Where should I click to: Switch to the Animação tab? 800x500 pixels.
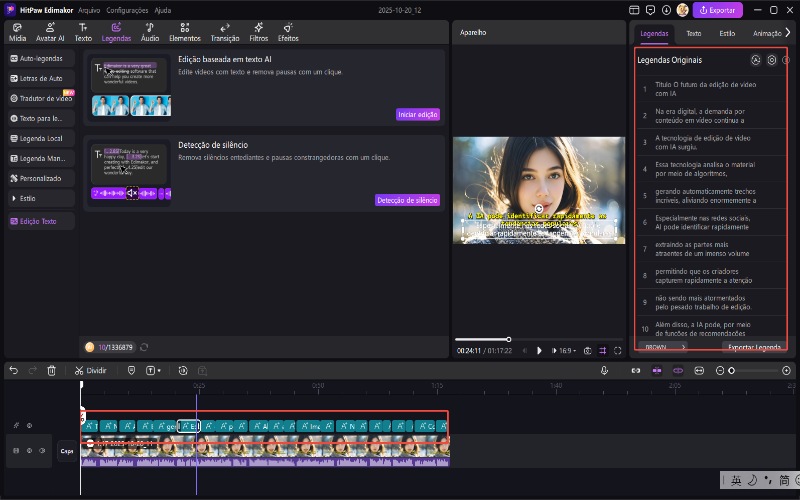pos(766,33)
